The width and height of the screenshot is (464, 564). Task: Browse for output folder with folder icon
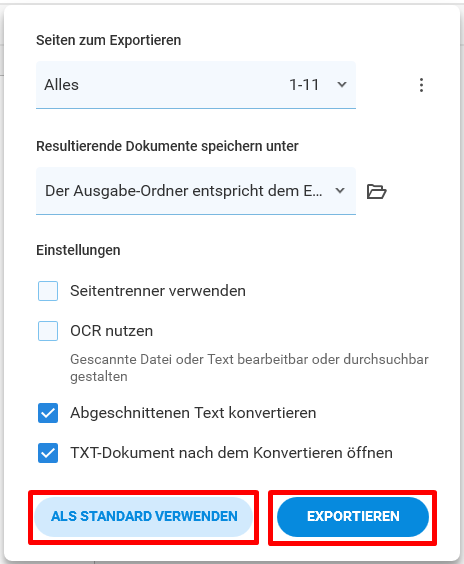(x=377, y=191)
